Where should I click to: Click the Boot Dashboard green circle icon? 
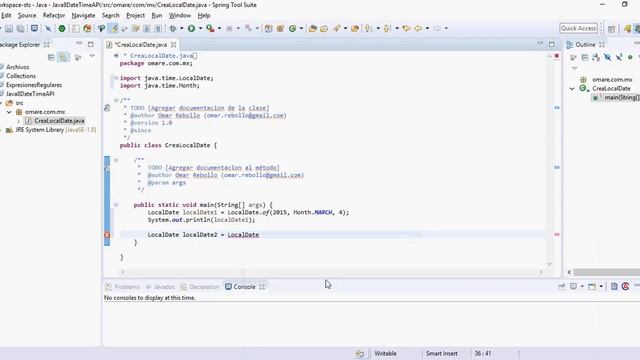pyautogui.click(x=62, y=29)
